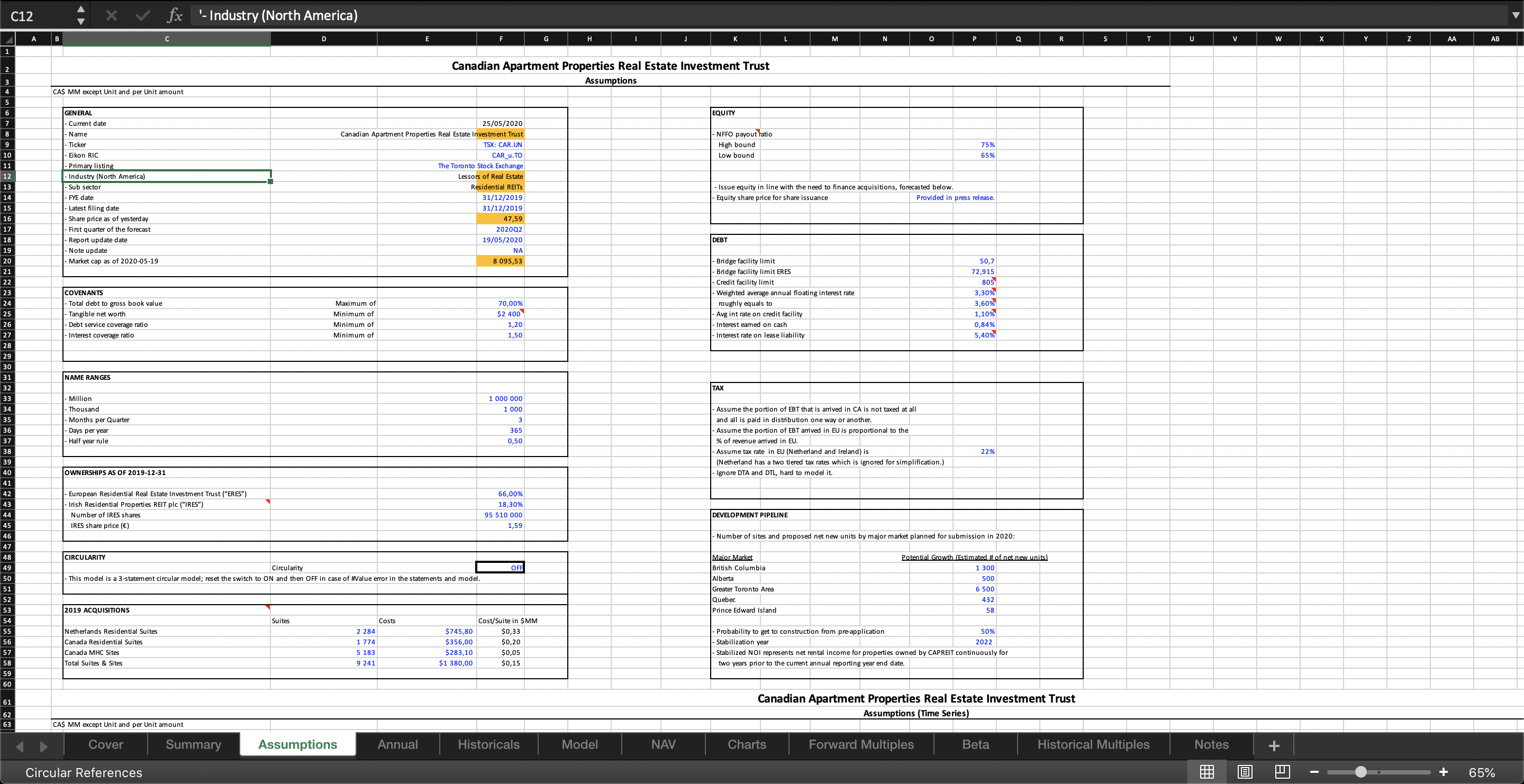
Task: Select column C header
Action: pos(167,39)
